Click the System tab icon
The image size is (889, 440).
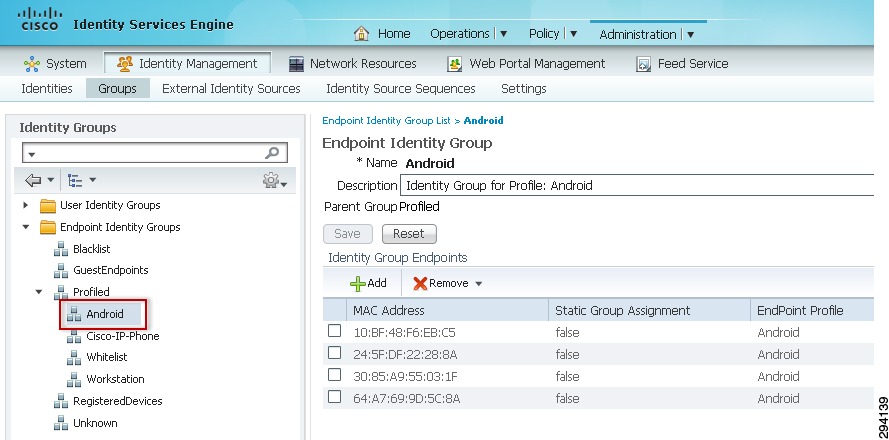coord(32,64)
